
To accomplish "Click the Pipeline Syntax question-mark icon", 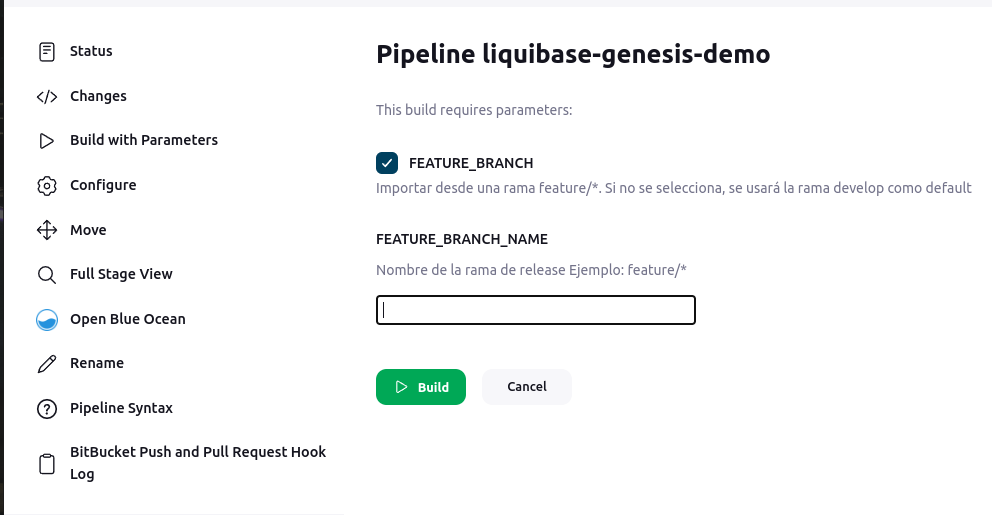I will pyautogui.click(x=47, y=409).
